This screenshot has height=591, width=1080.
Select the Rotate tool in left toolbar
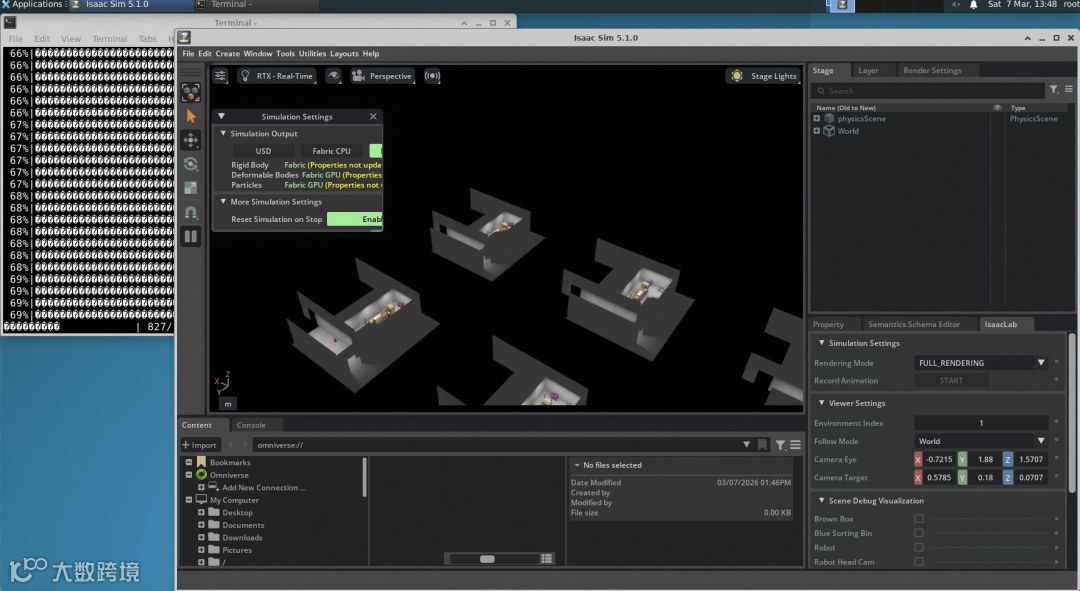click(x=191, y=164)
